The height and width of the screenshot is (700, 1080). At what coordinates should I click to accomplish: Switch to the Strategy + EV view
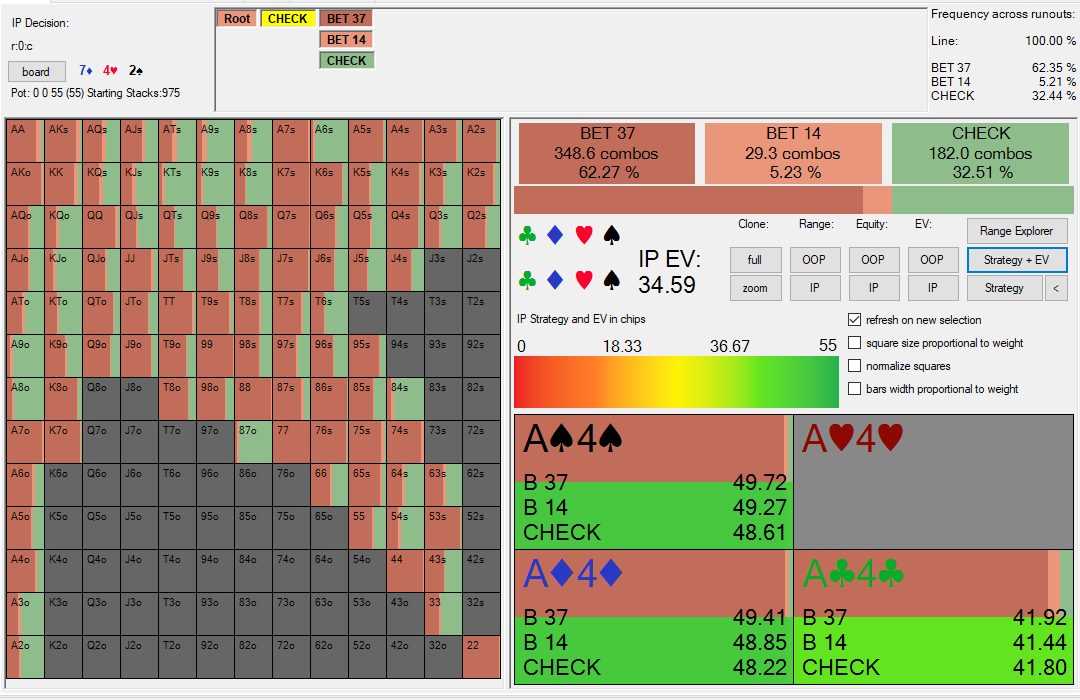(x=1016, y=260)
